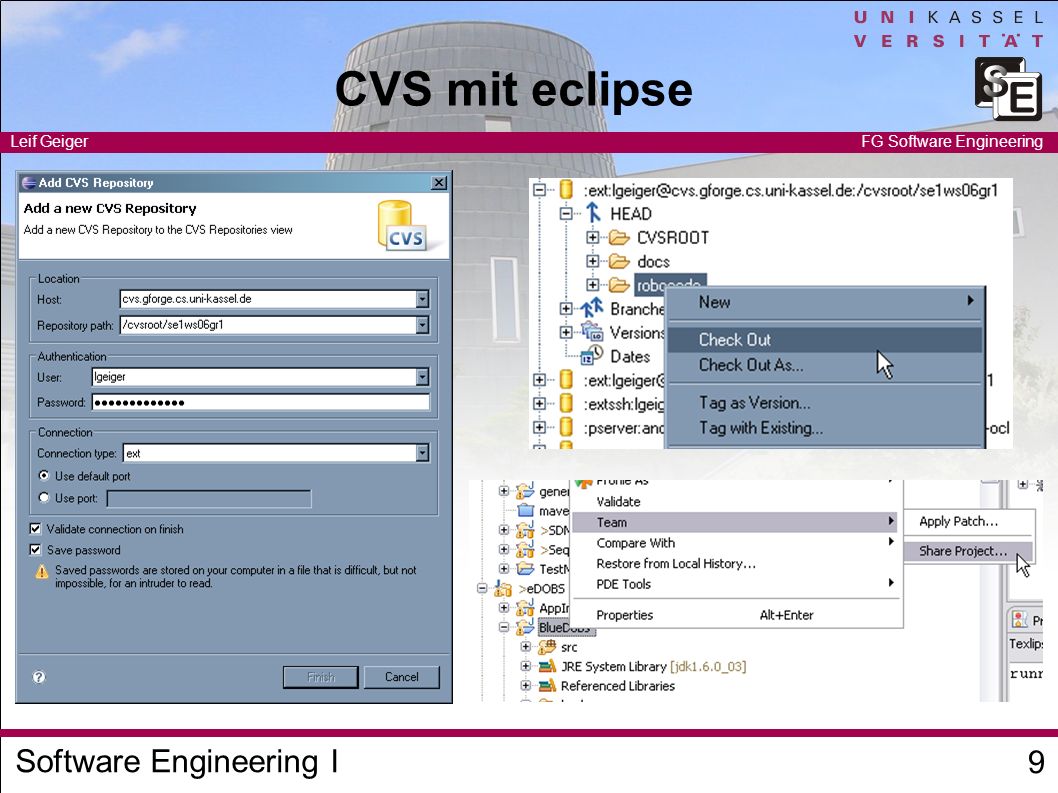Viewport: 1058px width, 793px height.
Task: Collapse the >eDOBS project node
Action: tap(482, 589)
